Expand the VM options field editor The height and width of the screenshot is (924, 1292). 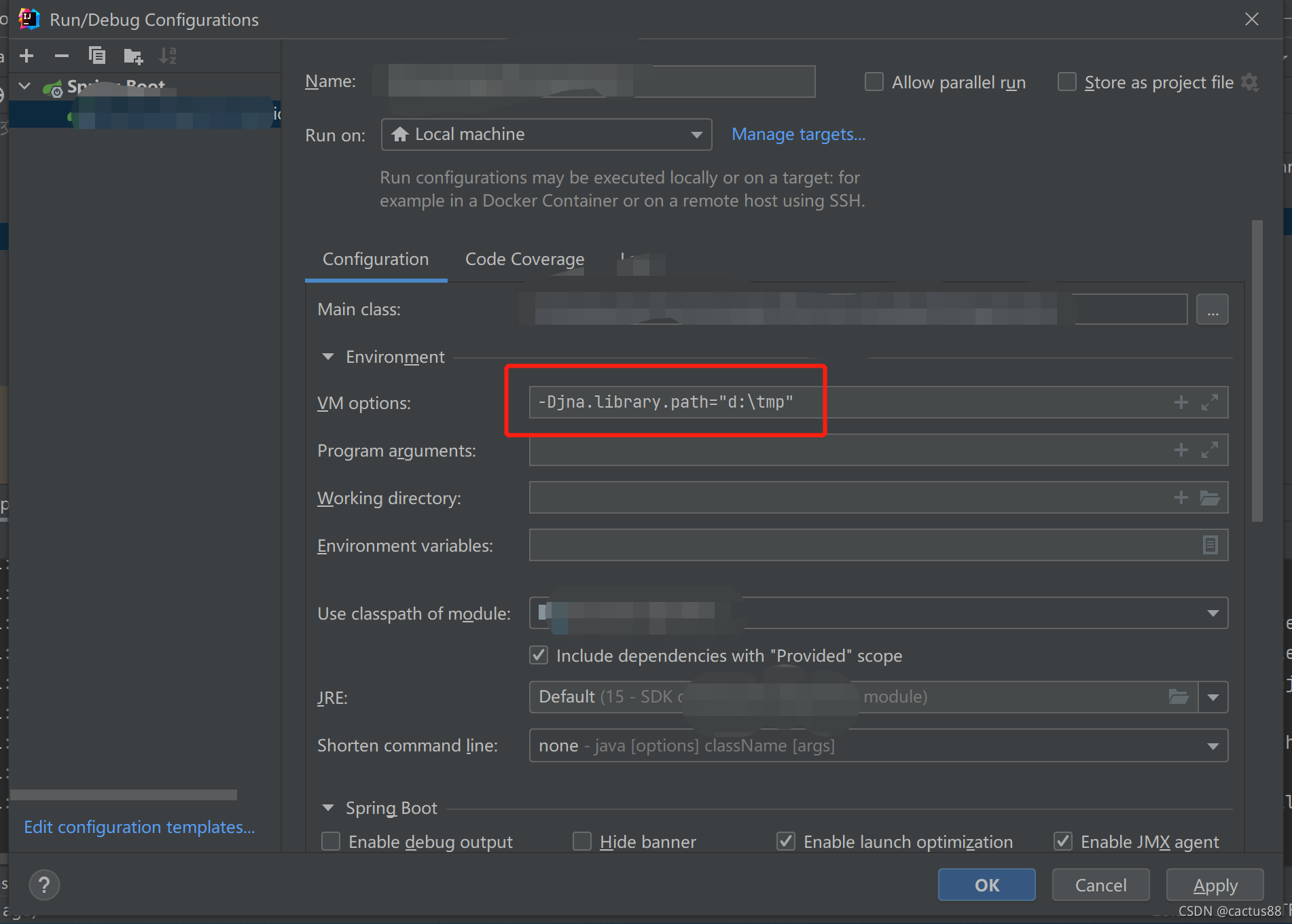coord(1209,402)
